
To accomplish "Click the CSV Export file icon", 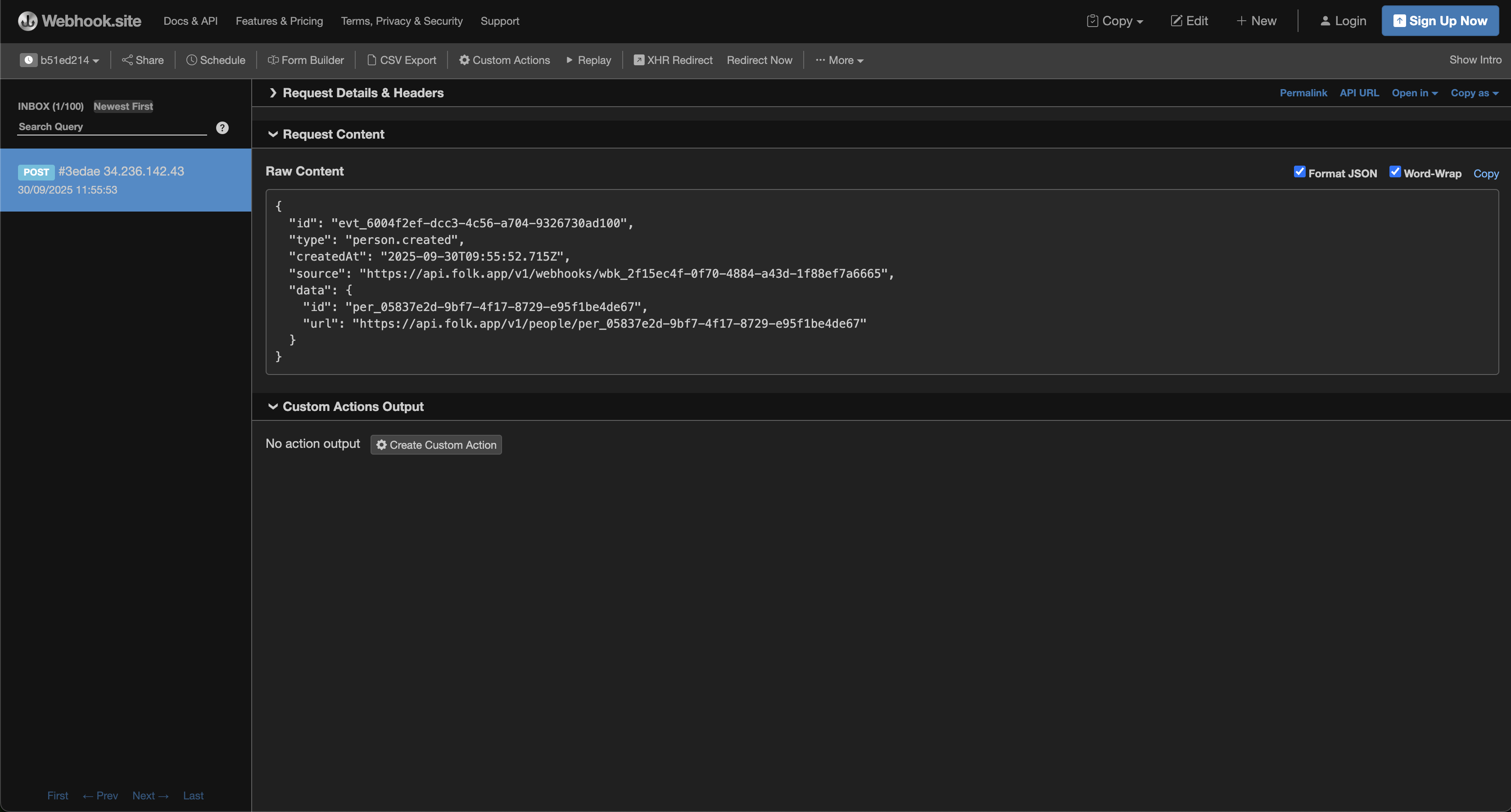I will (371, 60).
